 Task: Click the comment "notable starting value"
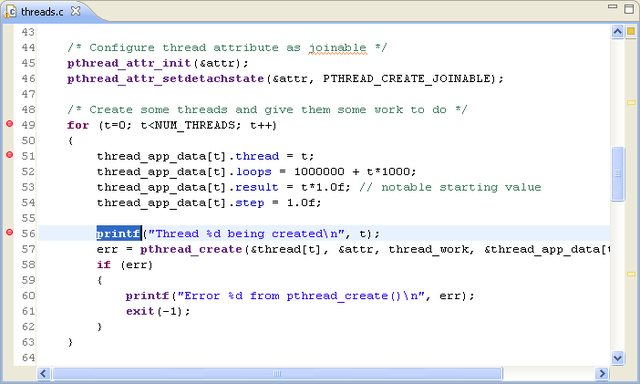point(461,187)
